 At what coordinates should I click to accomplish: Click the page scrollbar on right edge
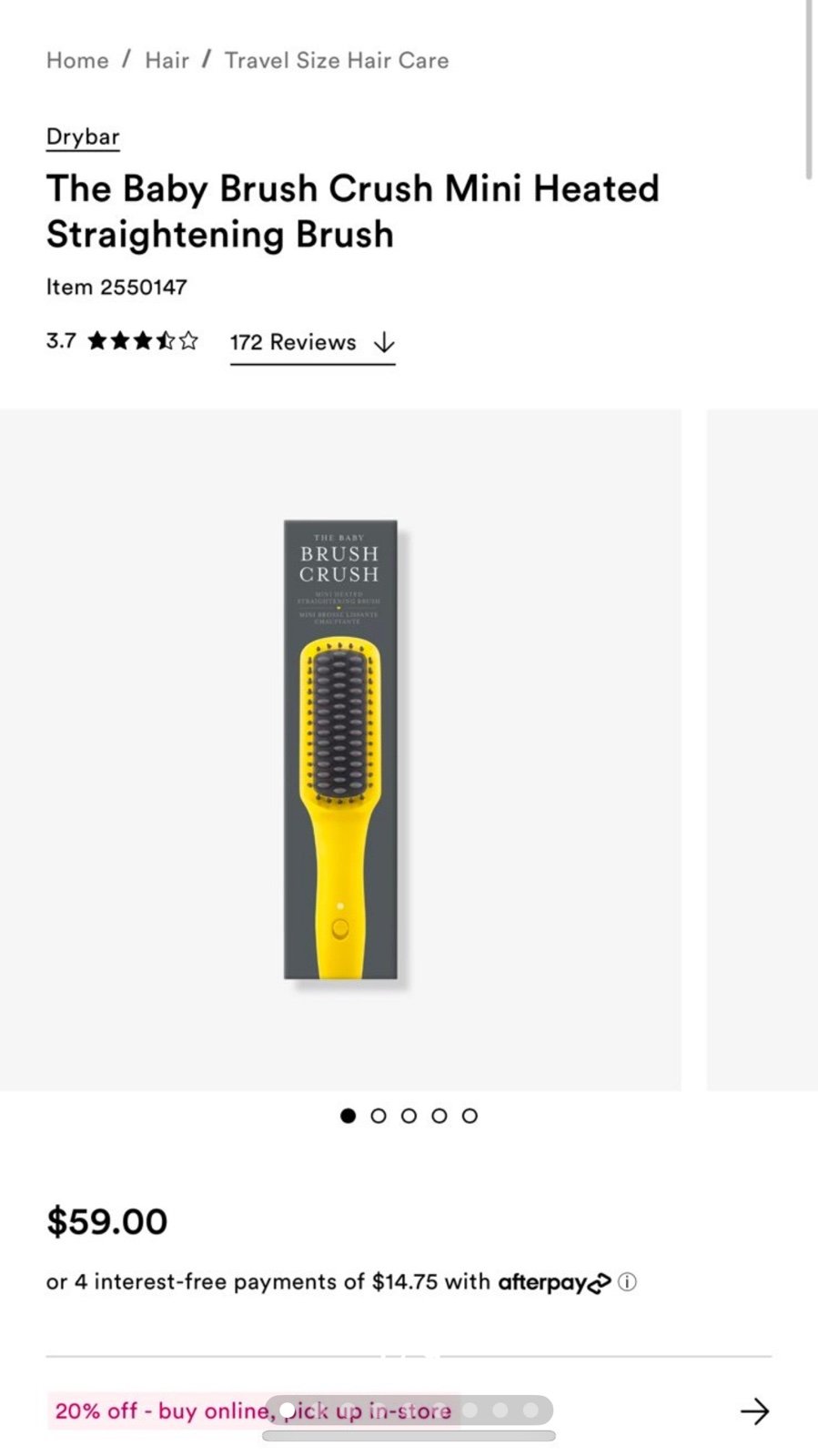808,89
